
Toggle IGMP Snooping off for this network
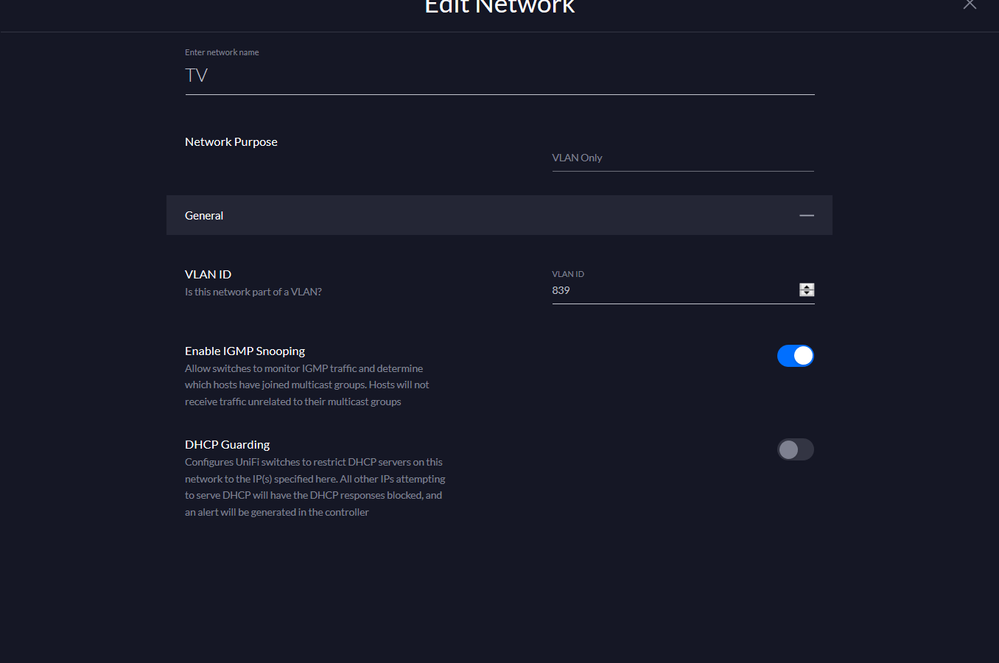click(795, 355)
